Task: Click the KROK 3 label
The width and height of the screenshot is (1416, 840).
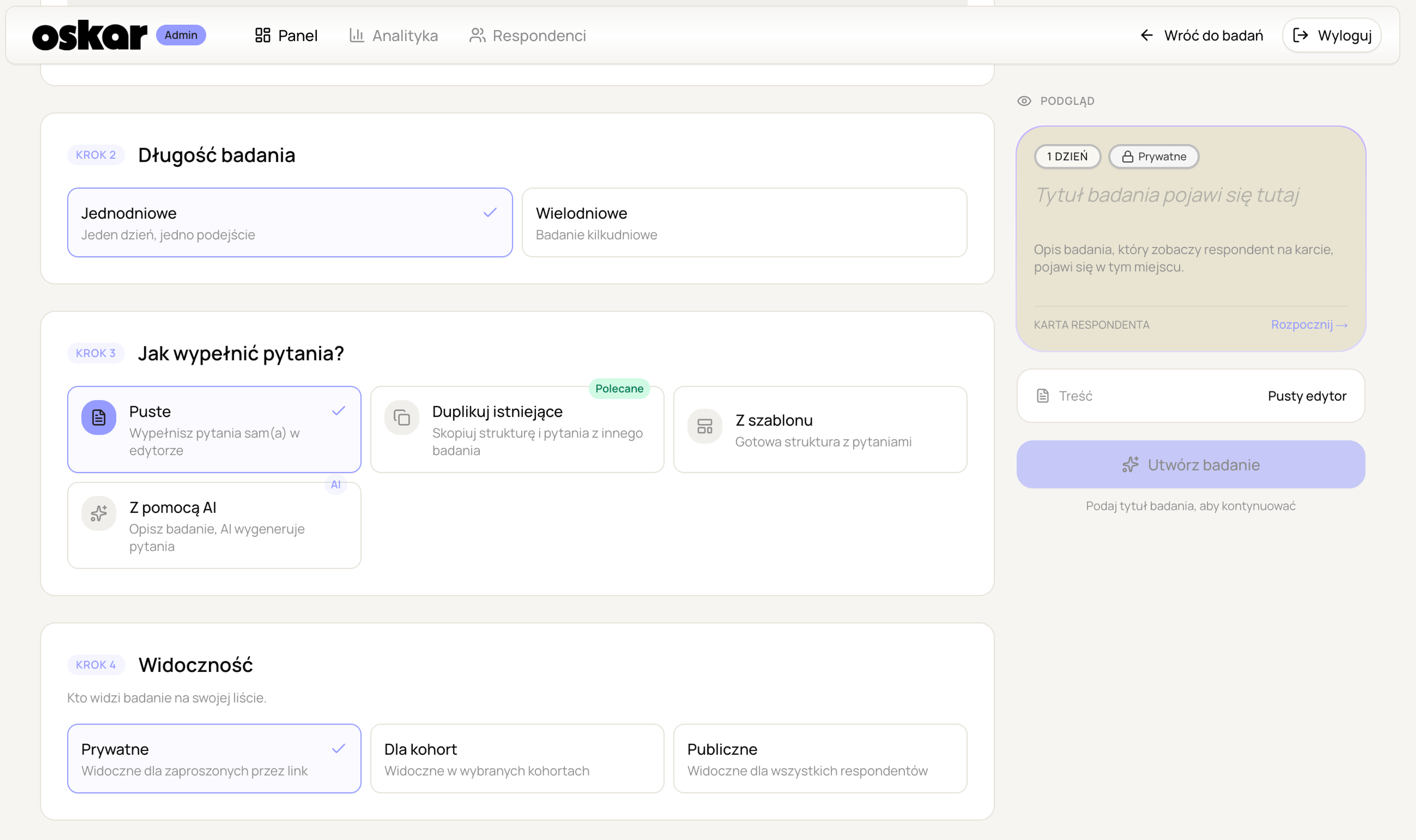Action: [96, 353]
